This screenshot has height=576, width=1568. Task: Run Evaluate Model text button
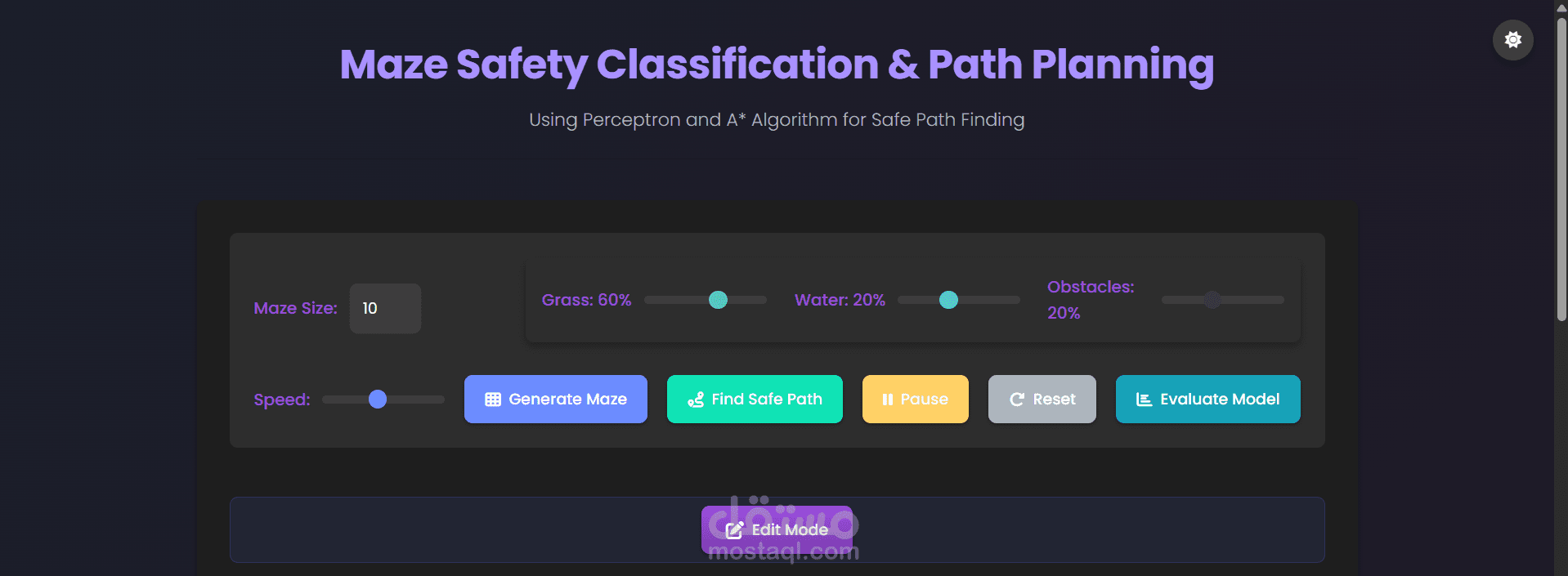(x=1220, y=400)
